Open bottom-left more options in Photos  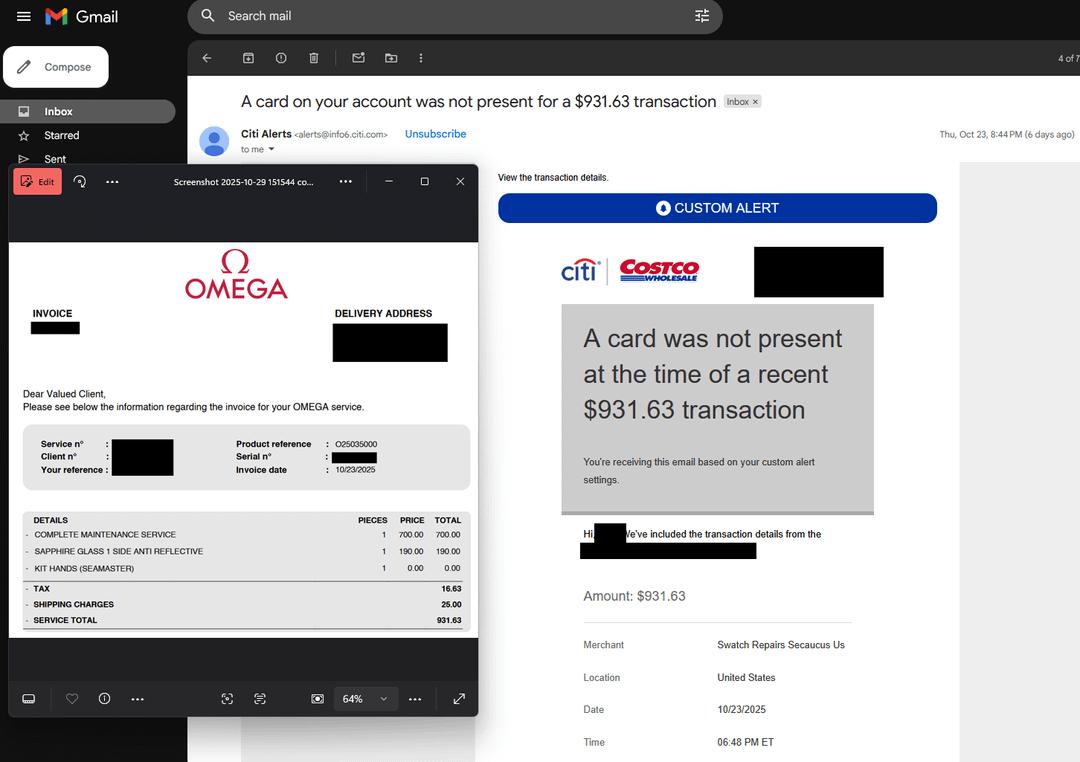tap(138, 699)
